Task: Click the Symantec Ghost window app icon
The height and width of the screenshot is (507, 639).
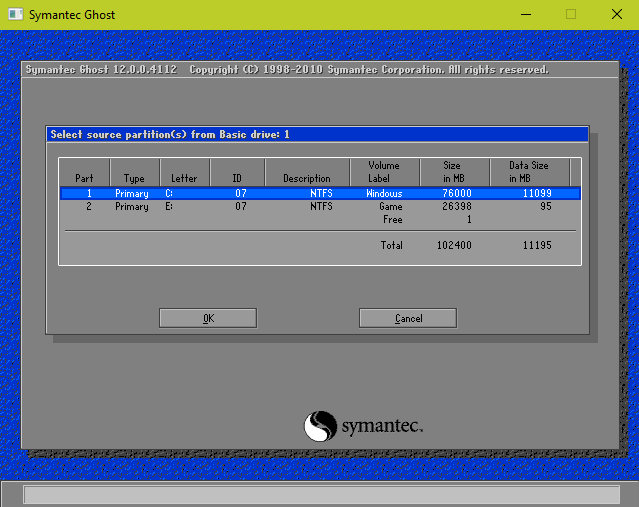Action: 15,14
